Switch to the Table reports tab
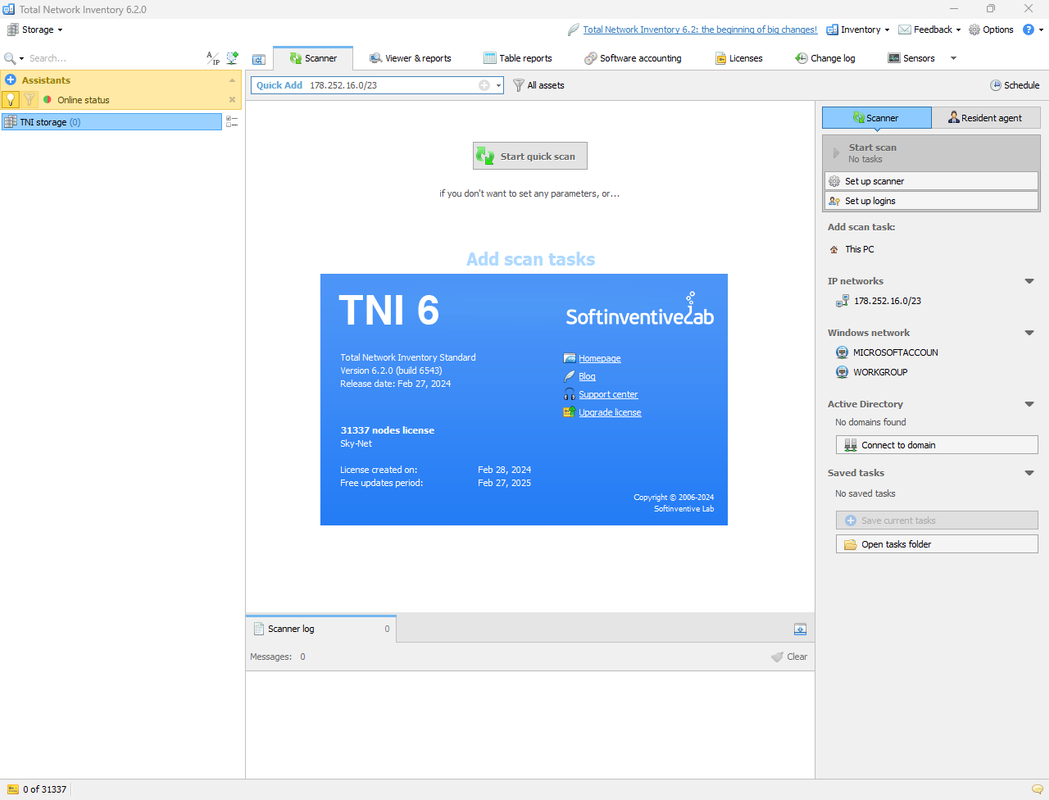Screen dimensions: 1049x800 click(518, 58)
